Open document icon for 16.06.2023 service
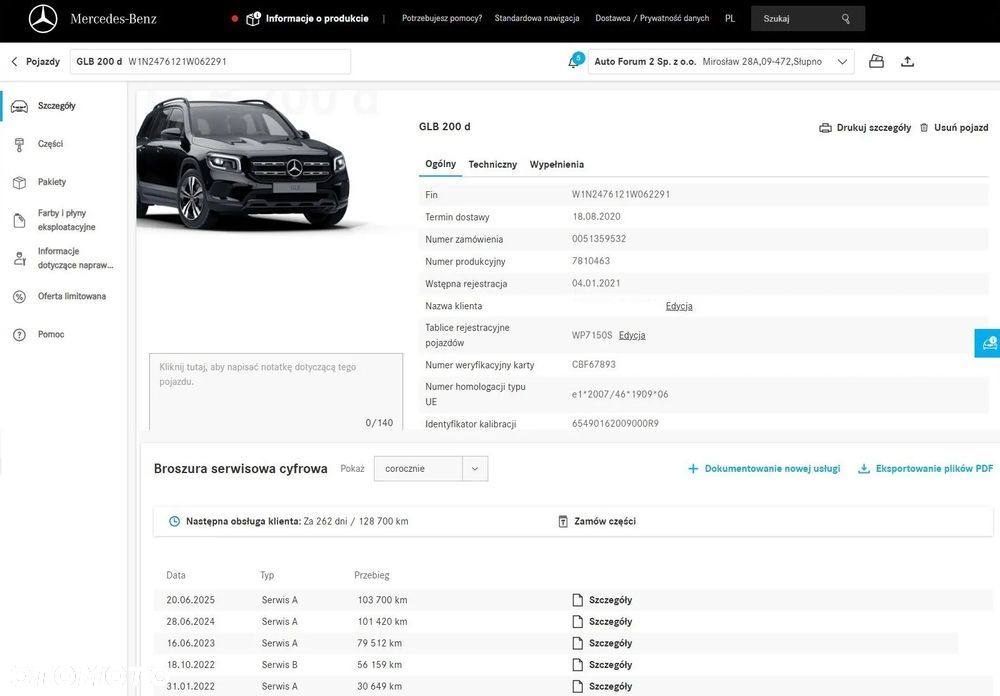The image size is (1000, 696). point(578,643)
